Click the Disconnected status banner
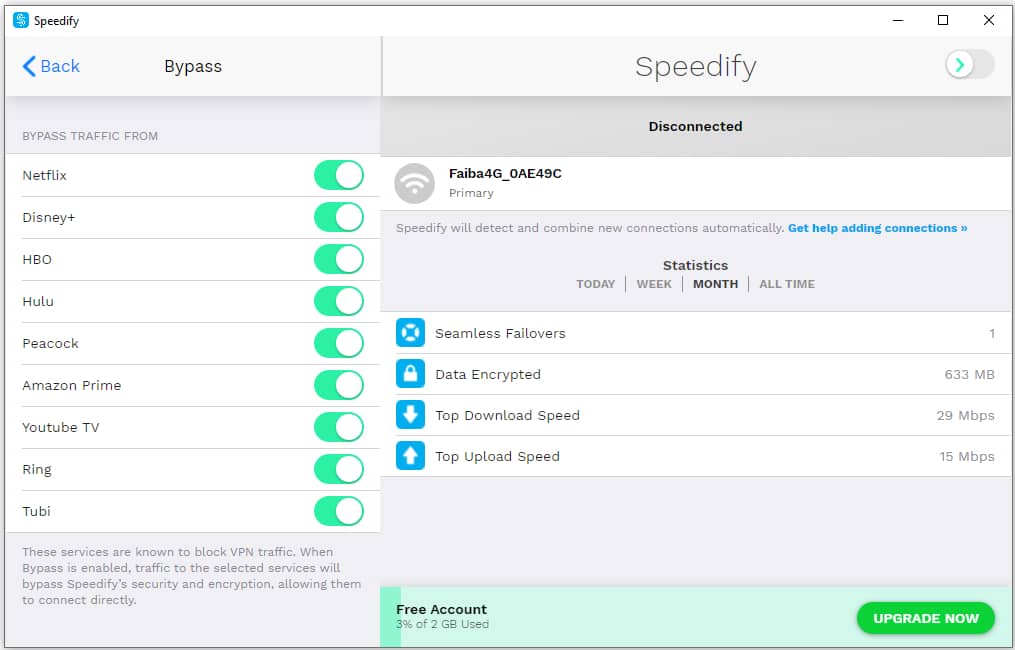Screen dimensions: 1015x650 pos(695,126)
